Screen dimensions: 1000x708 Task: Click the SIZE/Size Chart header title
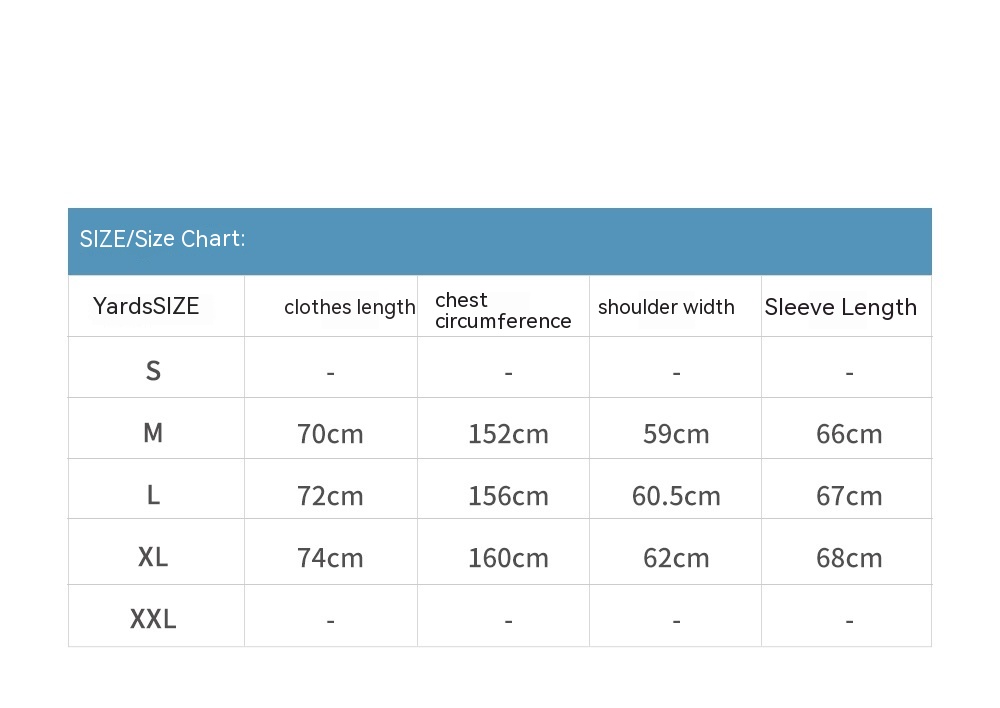[x=162, y=239]
